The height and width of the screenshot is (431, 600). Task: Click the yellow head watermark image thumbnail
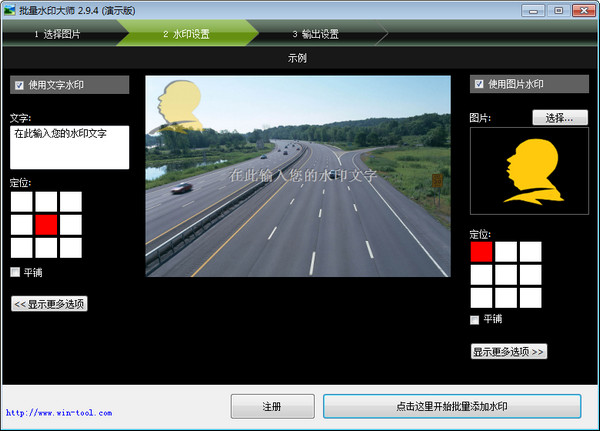529,171
